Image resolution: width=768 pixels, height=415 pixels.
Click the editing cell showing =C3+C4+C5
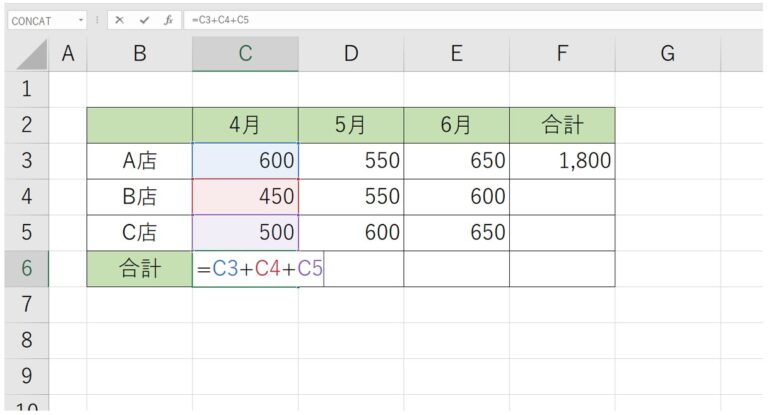(x=258, y=269)
